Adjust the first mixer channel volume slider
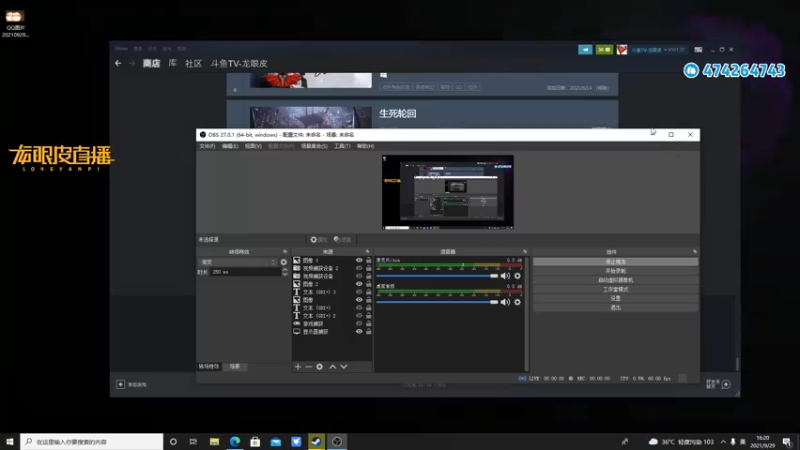The image size is (800, 450). point(437,276)
